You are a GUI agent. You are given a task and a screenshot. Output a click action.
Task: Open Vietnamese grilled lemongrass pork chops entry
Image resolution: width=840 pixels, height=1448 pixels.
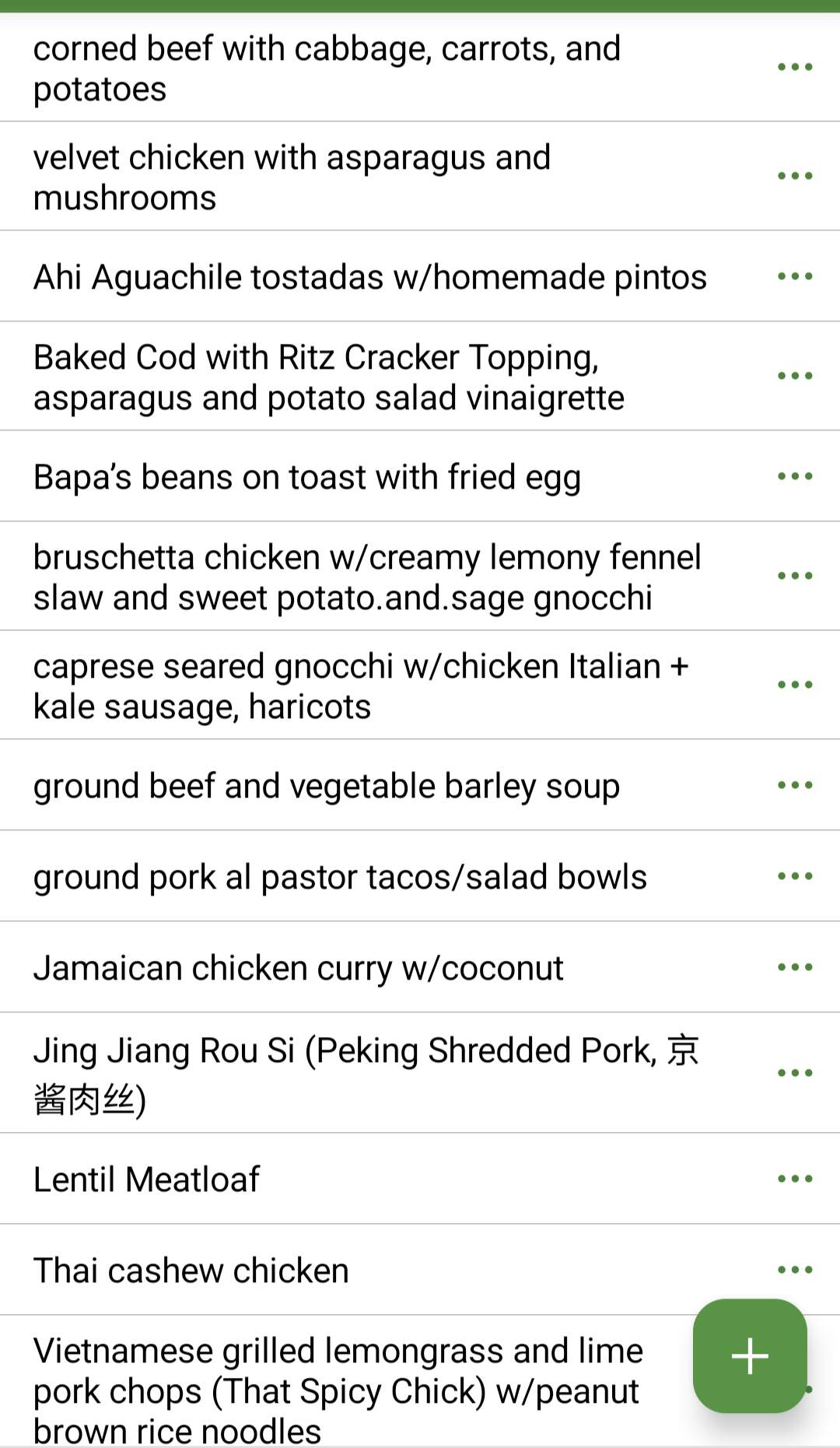tap(338, 1390)
